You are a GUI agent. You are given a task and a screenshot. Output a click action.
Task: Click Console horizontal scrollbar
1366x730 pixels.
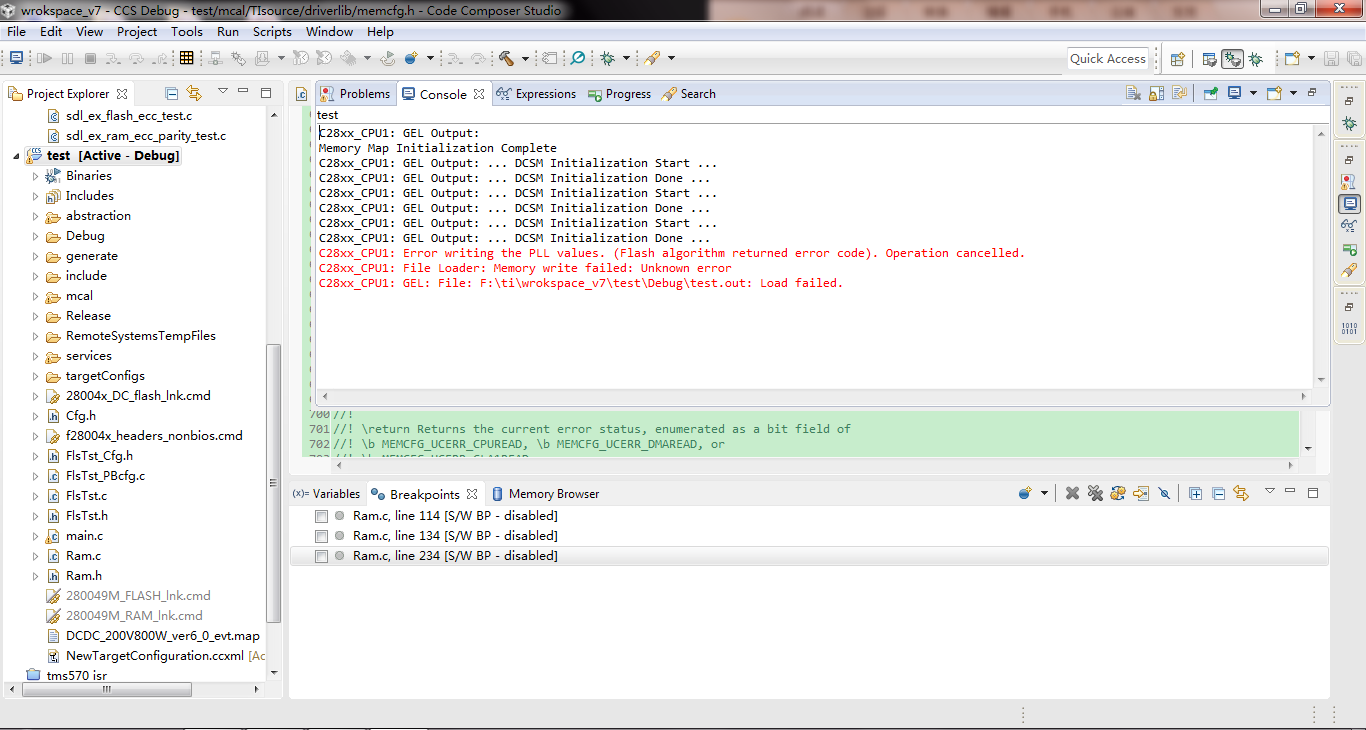pyautogui.click(x=814, y=396)
